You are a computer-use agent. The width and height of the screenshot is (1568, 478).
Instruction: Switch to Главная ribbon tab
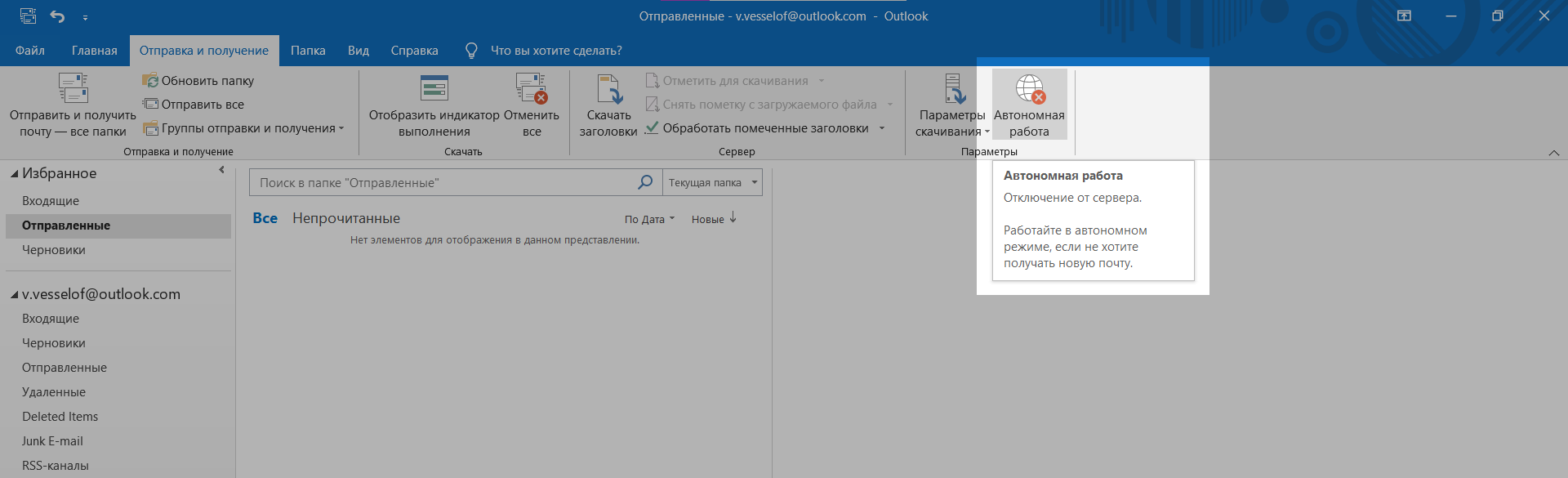point(95,51)
